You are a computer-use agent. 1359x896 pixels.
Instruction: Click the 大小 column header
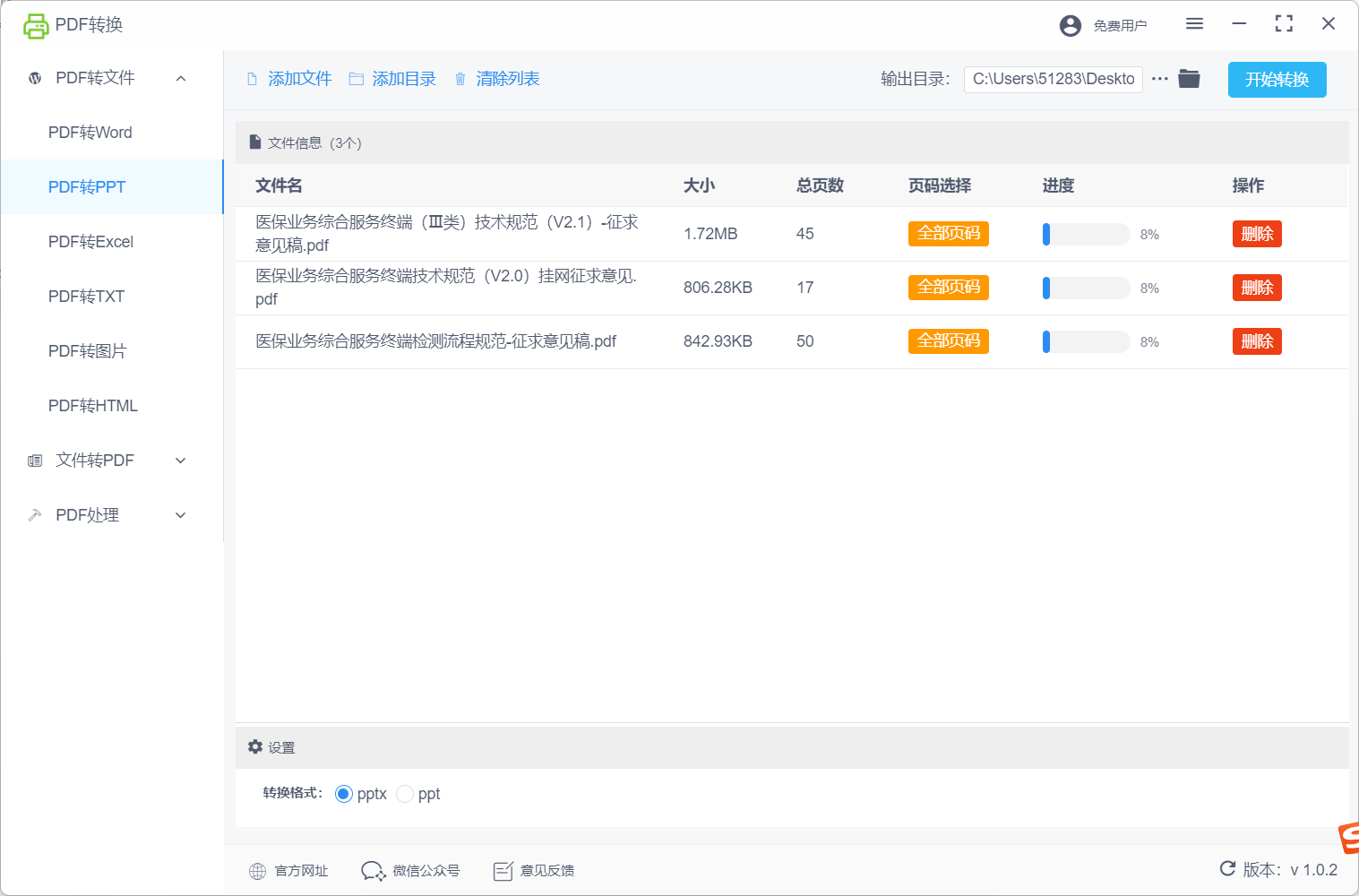tap(699, 185)
